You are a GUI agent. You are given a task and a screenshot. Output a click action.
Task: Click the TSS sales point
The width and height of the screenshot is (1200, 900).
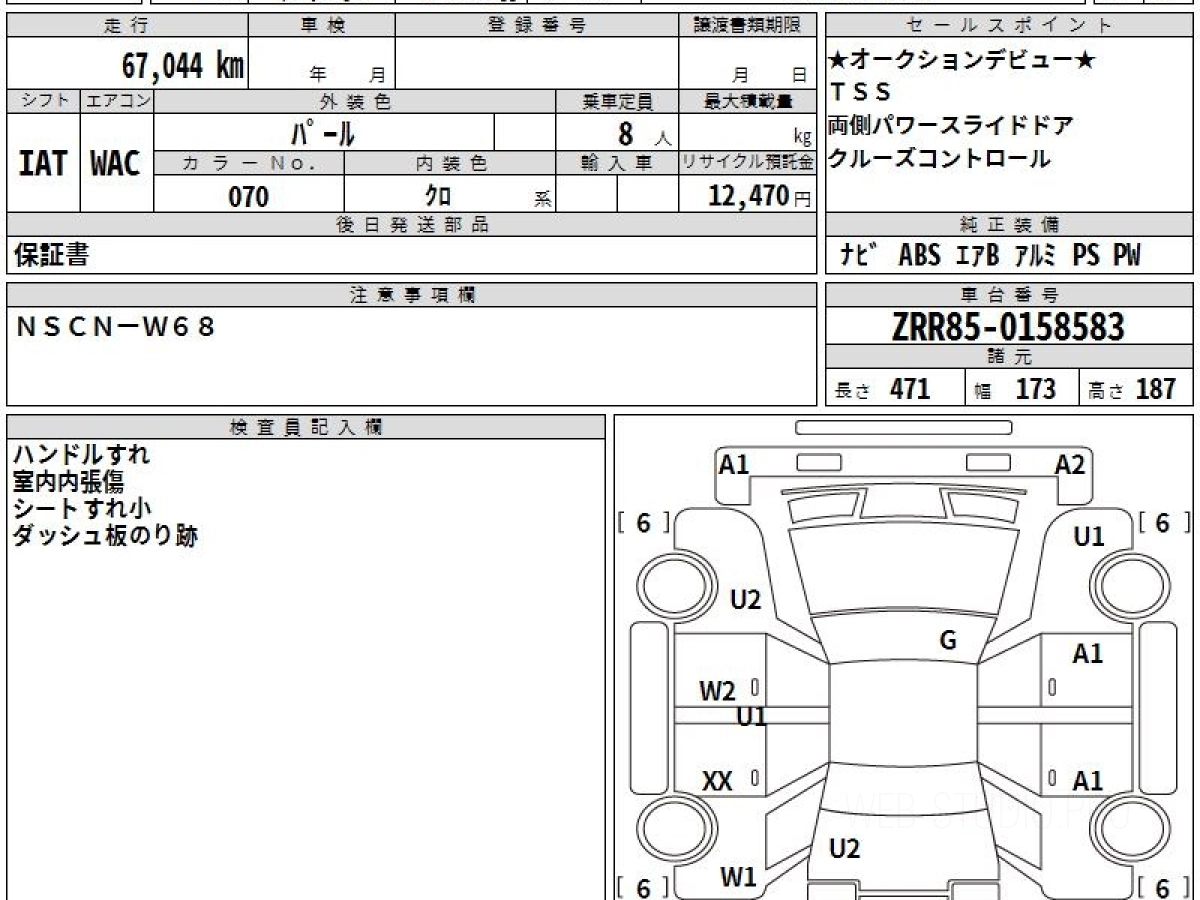(x=861, y=93)
